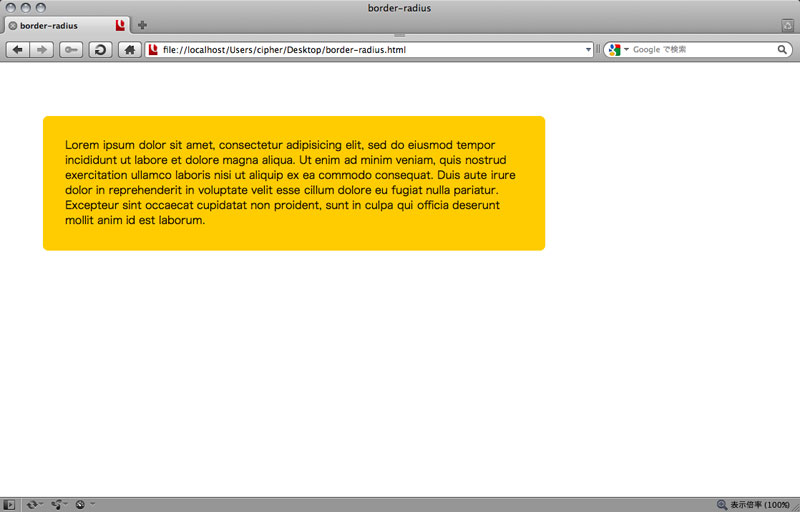
Task: Open the Google search engine dropdown
Action: [x=617, y=49]
